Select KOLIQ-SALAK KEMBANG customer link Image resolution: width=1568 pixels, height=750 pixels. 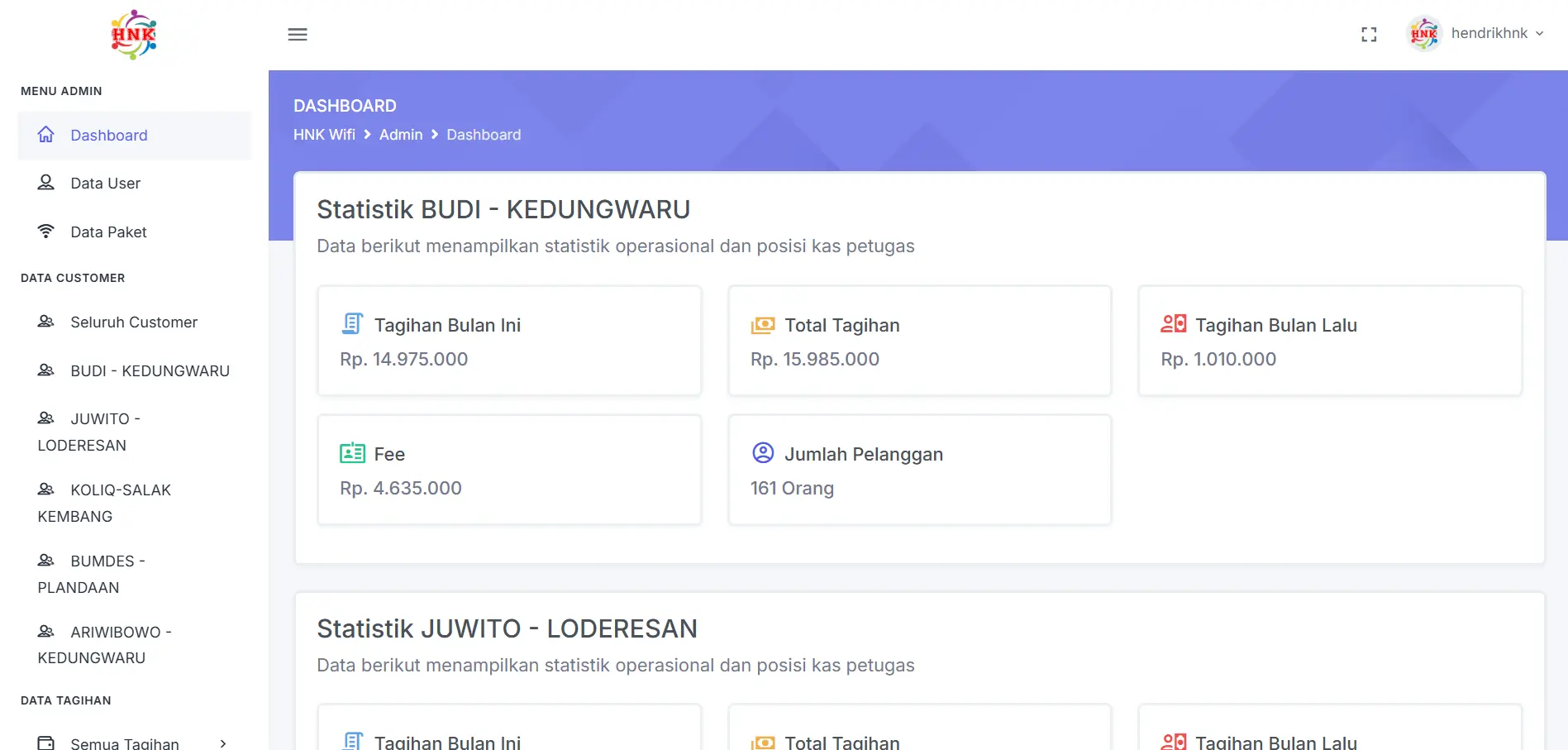(x=134, y=503)
